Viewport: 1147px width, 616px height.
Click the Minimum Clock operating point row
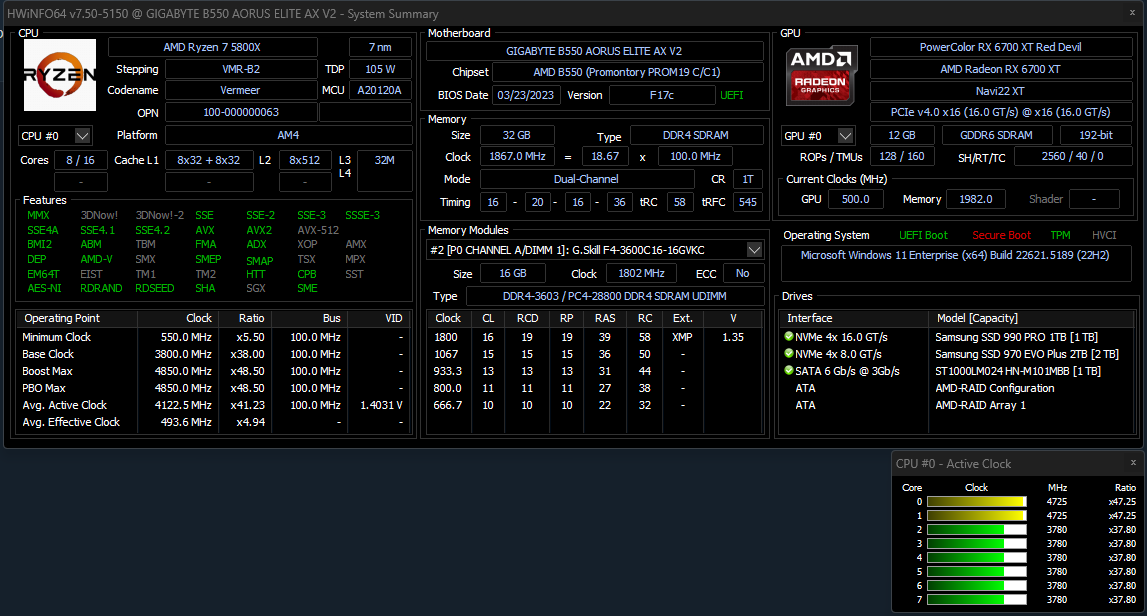coord(215,337)
